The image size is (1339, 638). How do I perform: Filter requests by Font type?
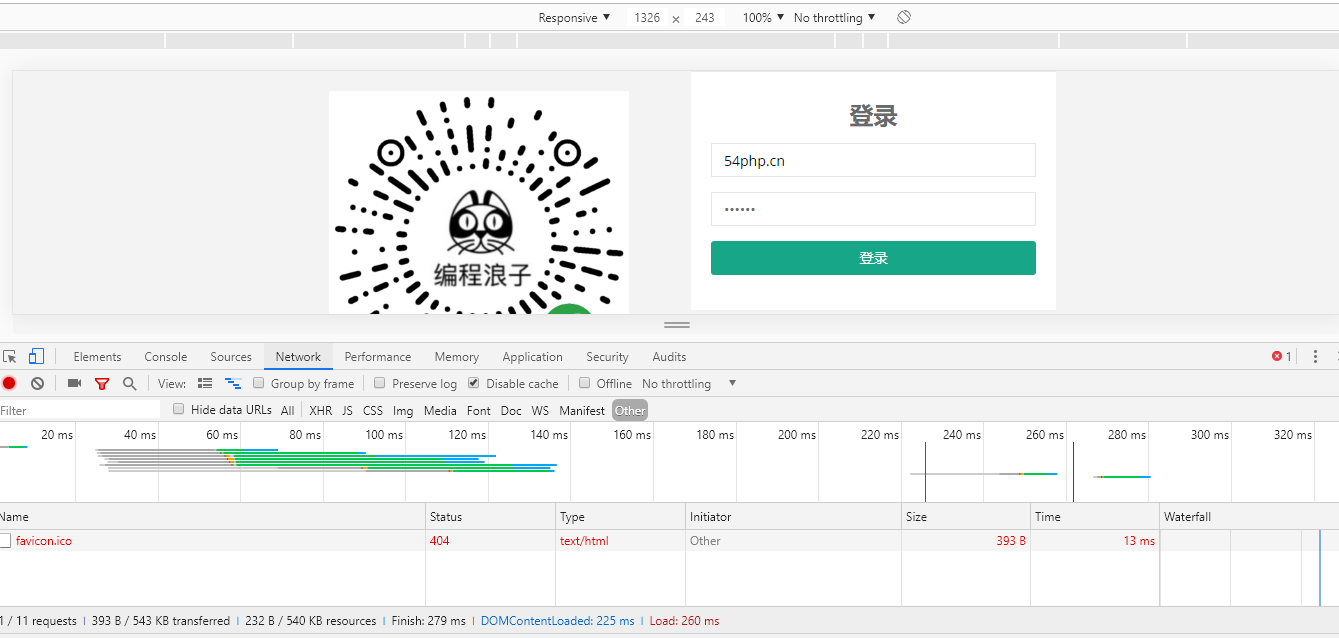coord(479,410)
